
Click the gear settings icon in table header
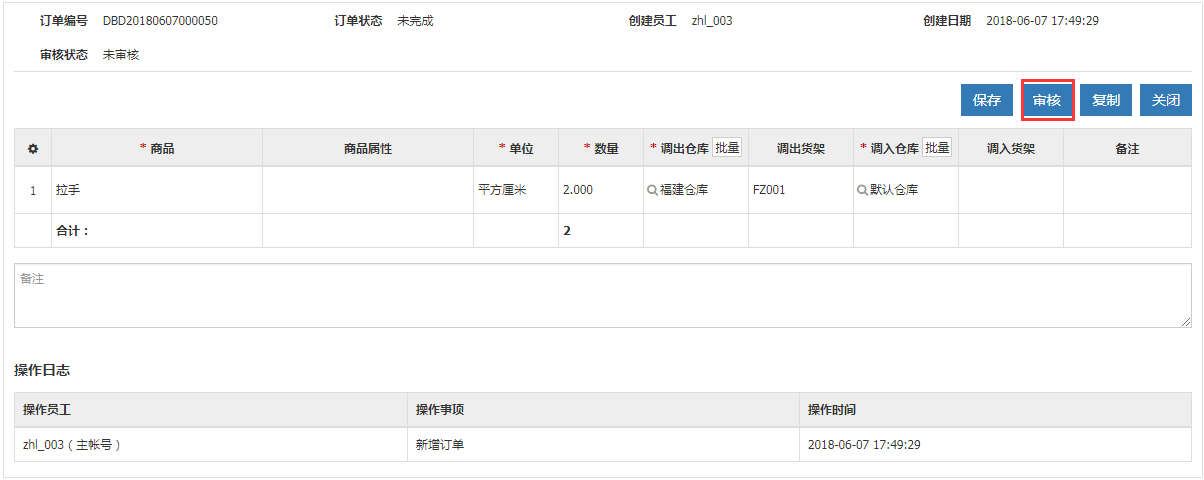coord(33,148)
